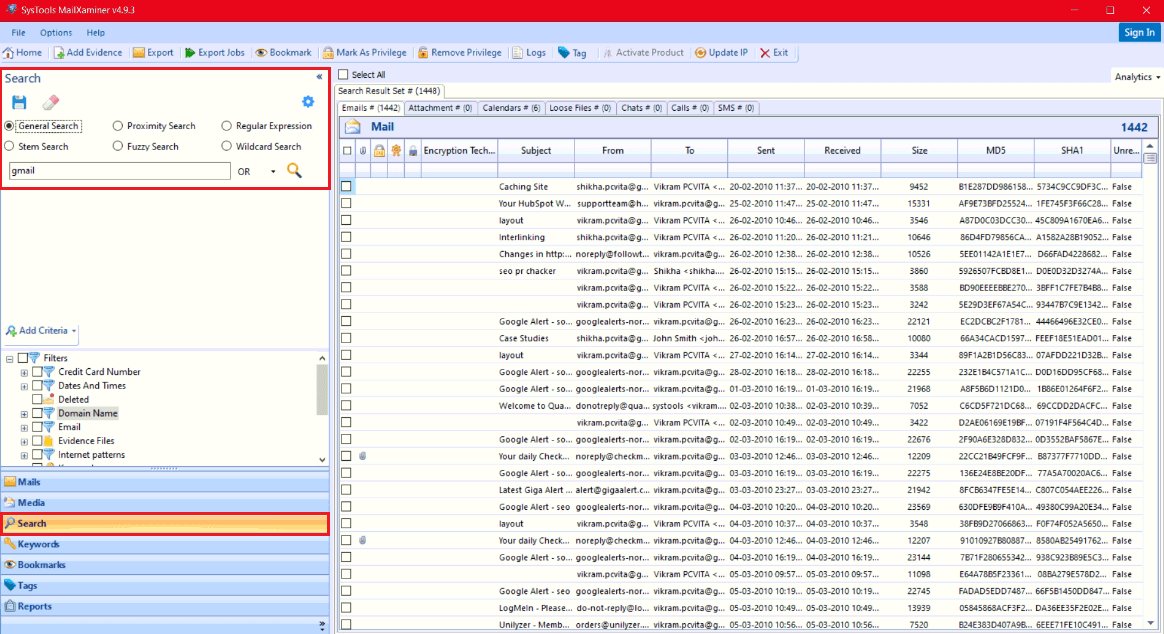
Task: Click the Add Evidence toolbar button
Action: pos(88,53)
